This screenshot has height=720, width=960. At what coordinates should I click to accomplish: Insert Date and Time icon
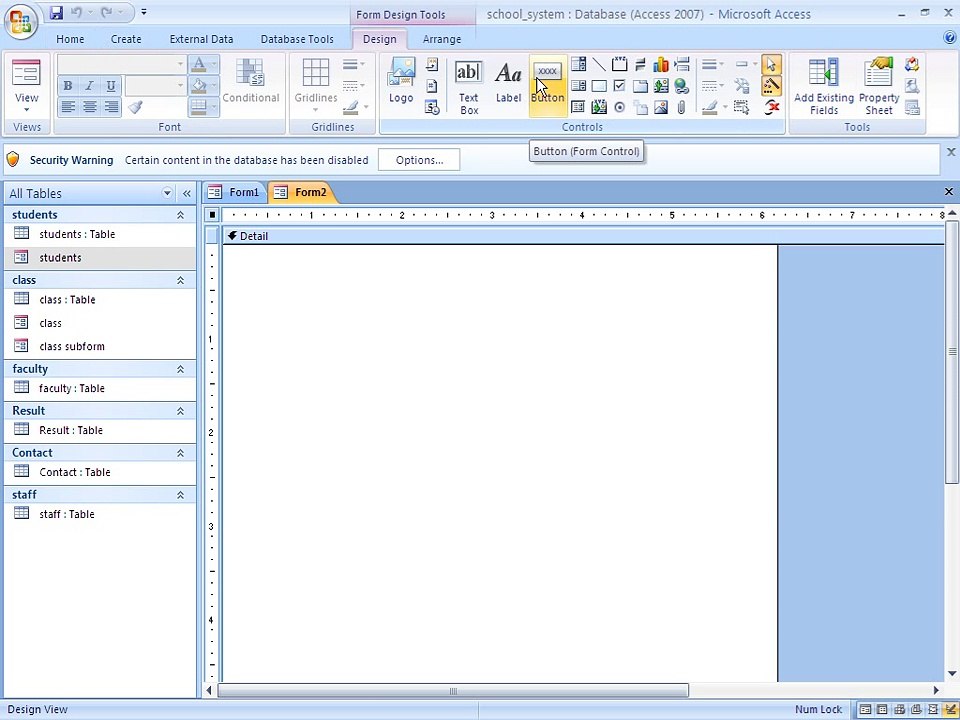pos(432,108)
